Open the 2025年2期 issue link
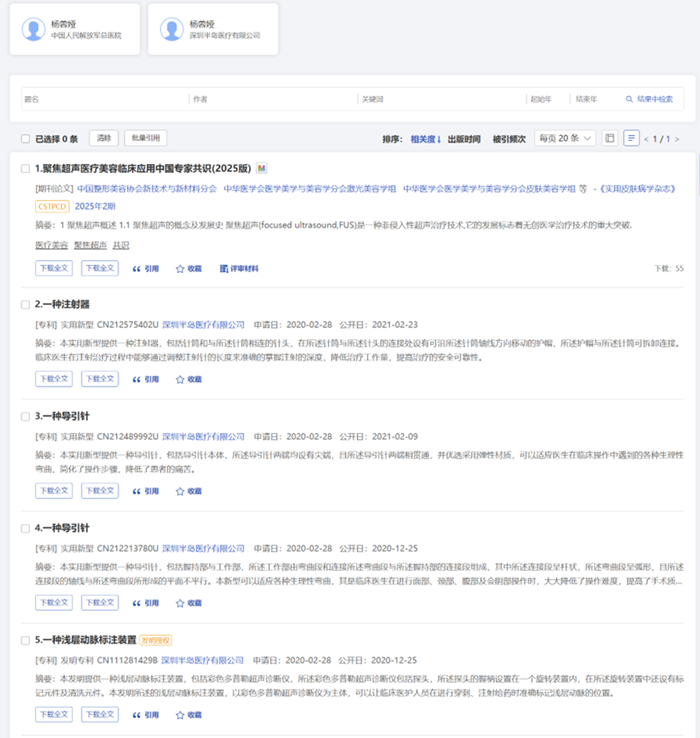 coord(95,206)
